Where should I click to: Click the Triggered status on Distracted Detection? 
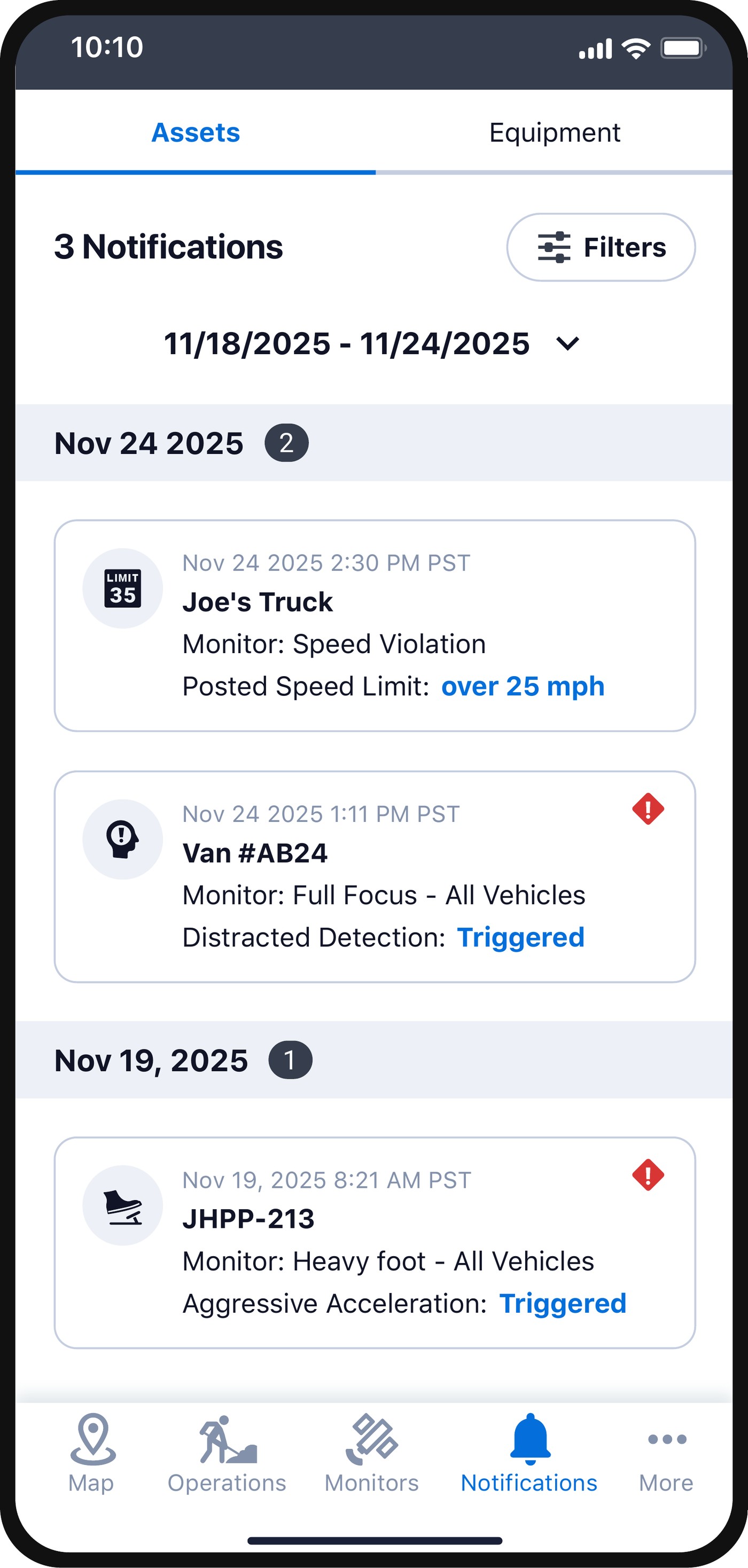coord(521,937)
